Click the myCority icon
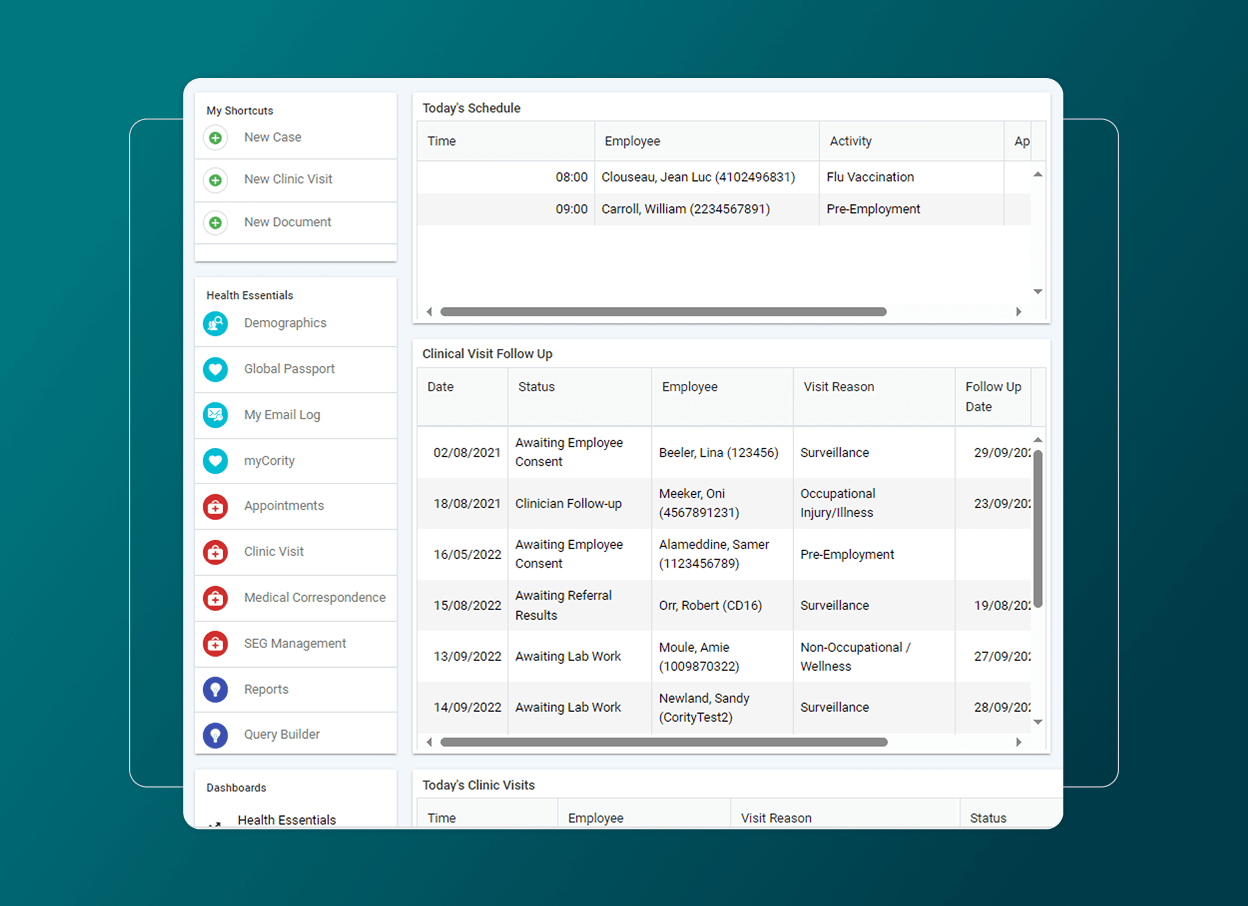 pos(215,460)
